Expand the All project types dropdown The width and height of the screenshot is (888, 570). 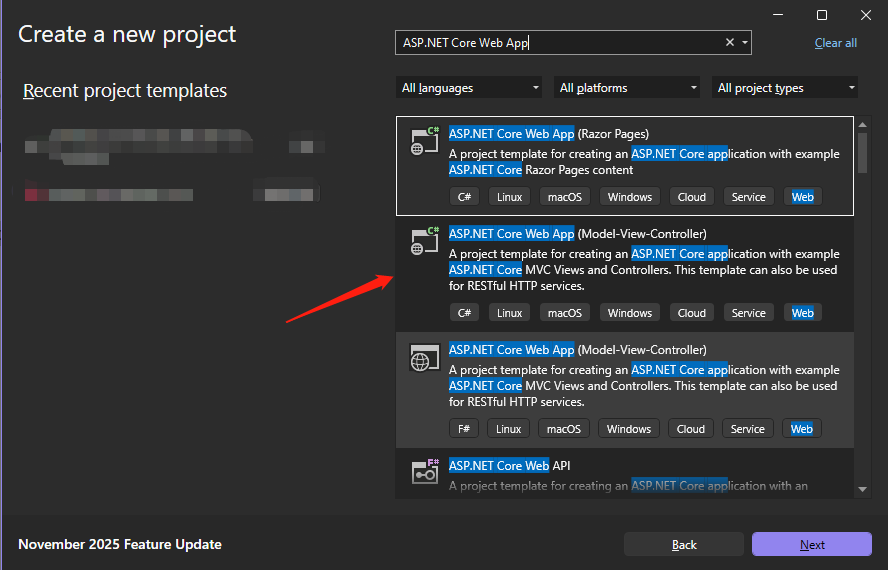click(x=786, y=88)
